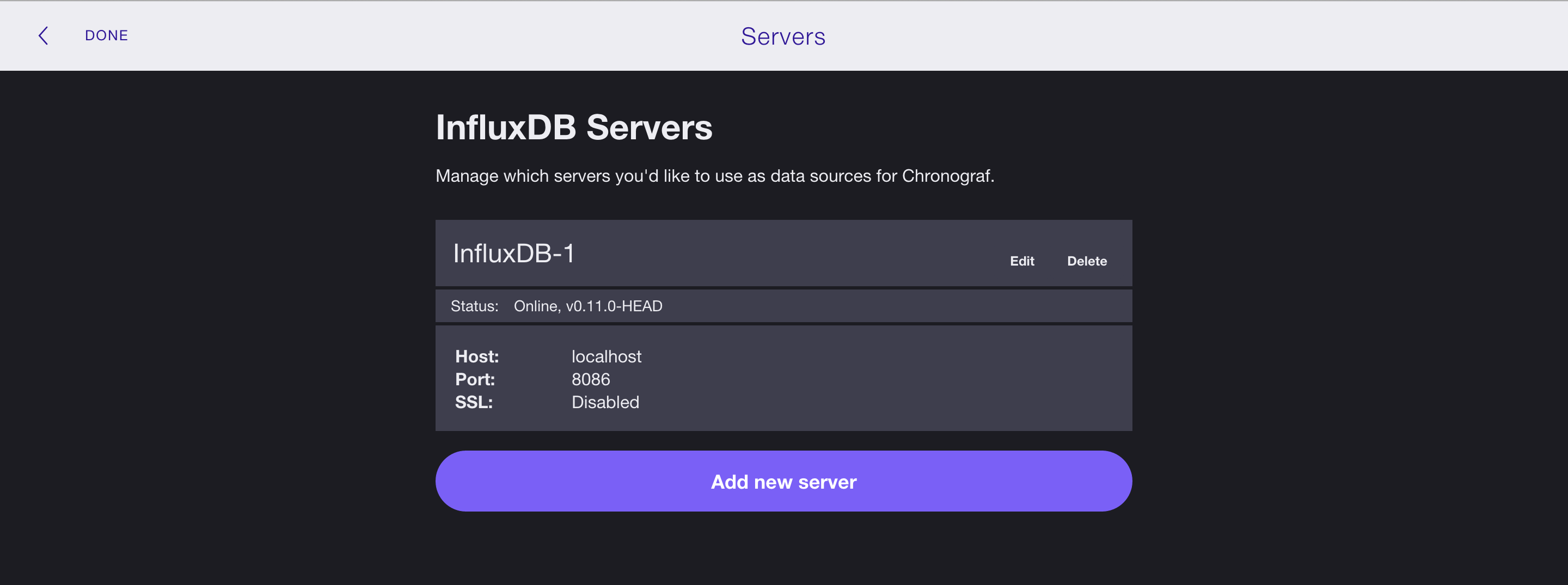Viewport: 1568px width, 585px height.
Task: Click the Status: label
Action: (474, 306)
